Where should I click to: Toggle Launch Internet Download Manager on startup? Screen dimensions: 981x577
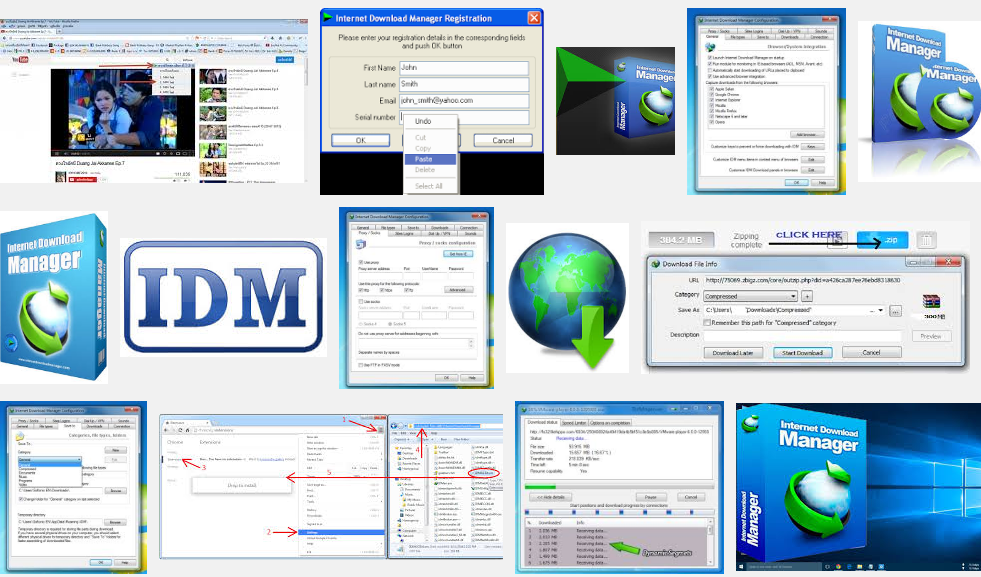[710, 58]
